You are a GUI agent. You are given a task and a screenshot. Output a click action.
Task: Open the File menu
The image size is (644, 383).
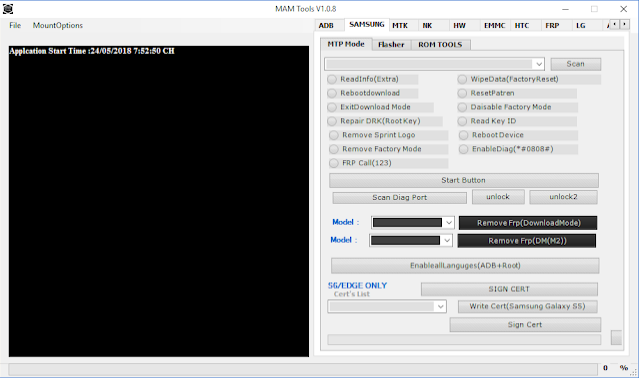15,25
